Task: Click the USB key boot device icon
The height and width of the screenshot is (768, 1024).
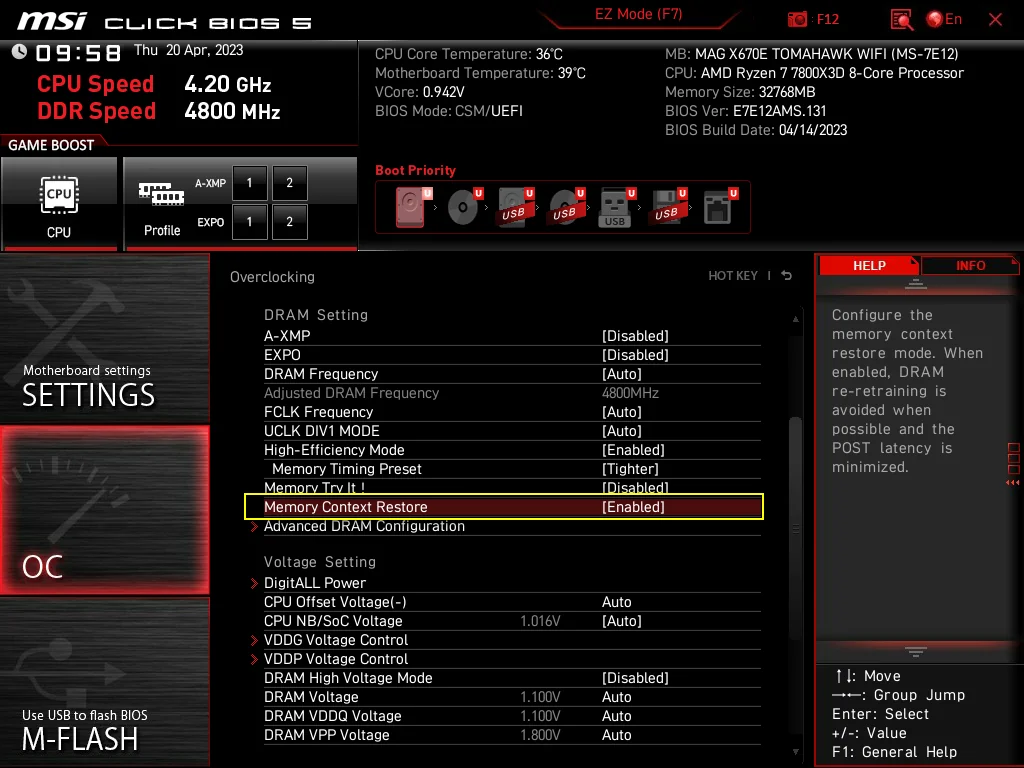Action: pyautogui.click(x=615, y=208)
